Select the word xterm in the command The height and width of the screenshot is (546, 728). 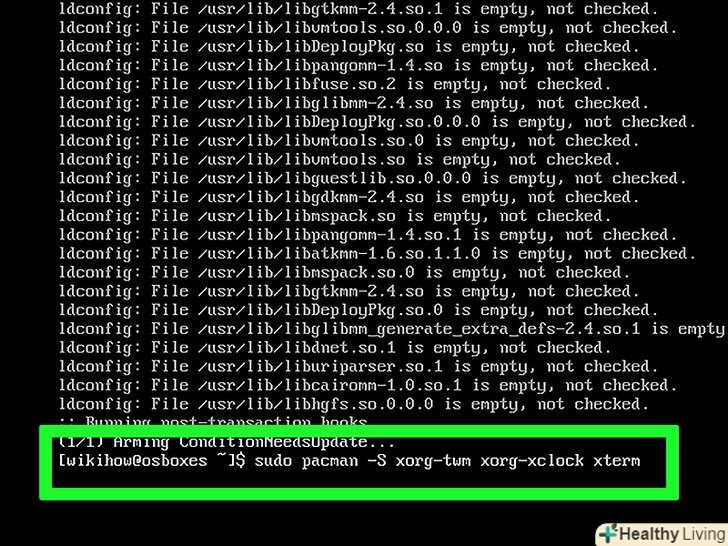[617, 461]
